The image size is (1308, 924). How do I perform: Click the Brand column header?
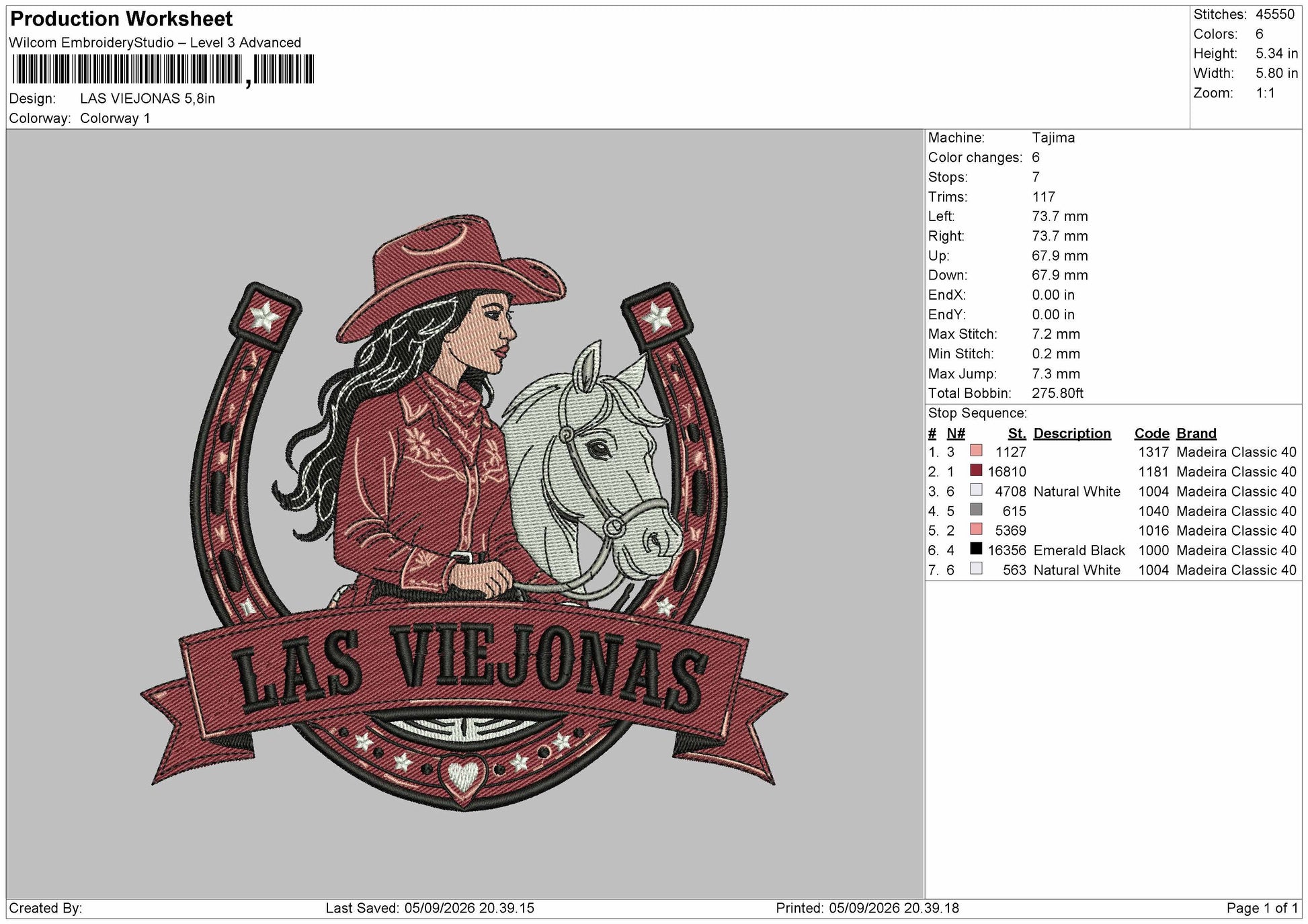(1196, 433)
